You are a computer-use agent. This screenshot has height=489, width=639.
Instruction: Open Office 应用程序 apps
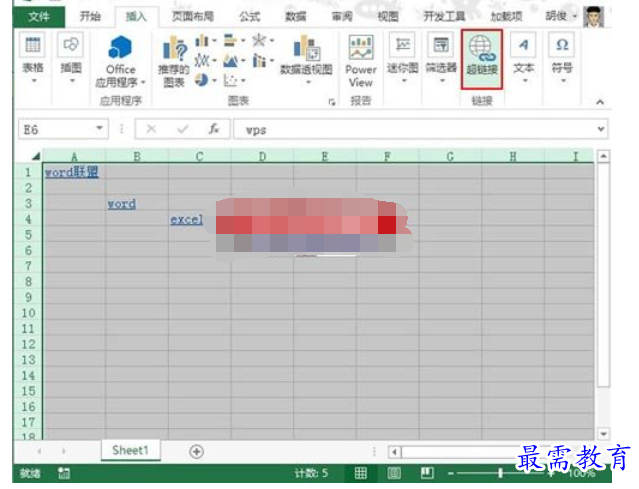click(120, 61)
